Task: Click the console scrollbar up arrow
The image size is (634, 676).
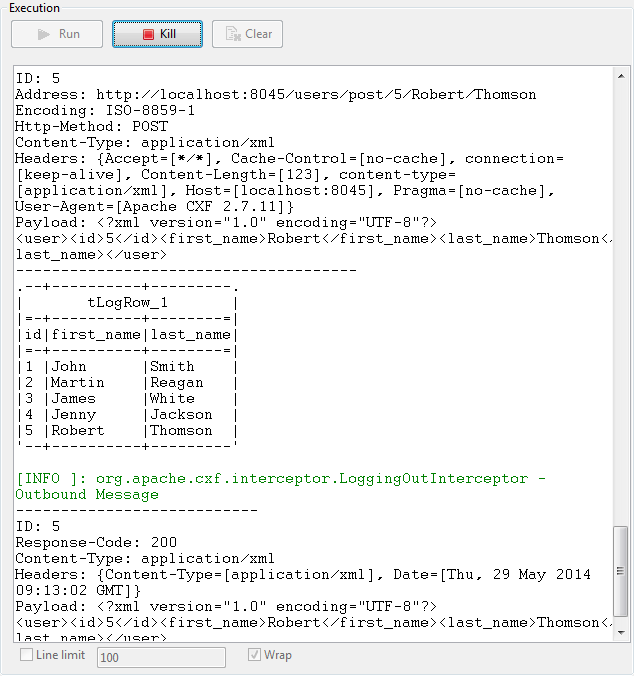Action: tap(621, 76)
